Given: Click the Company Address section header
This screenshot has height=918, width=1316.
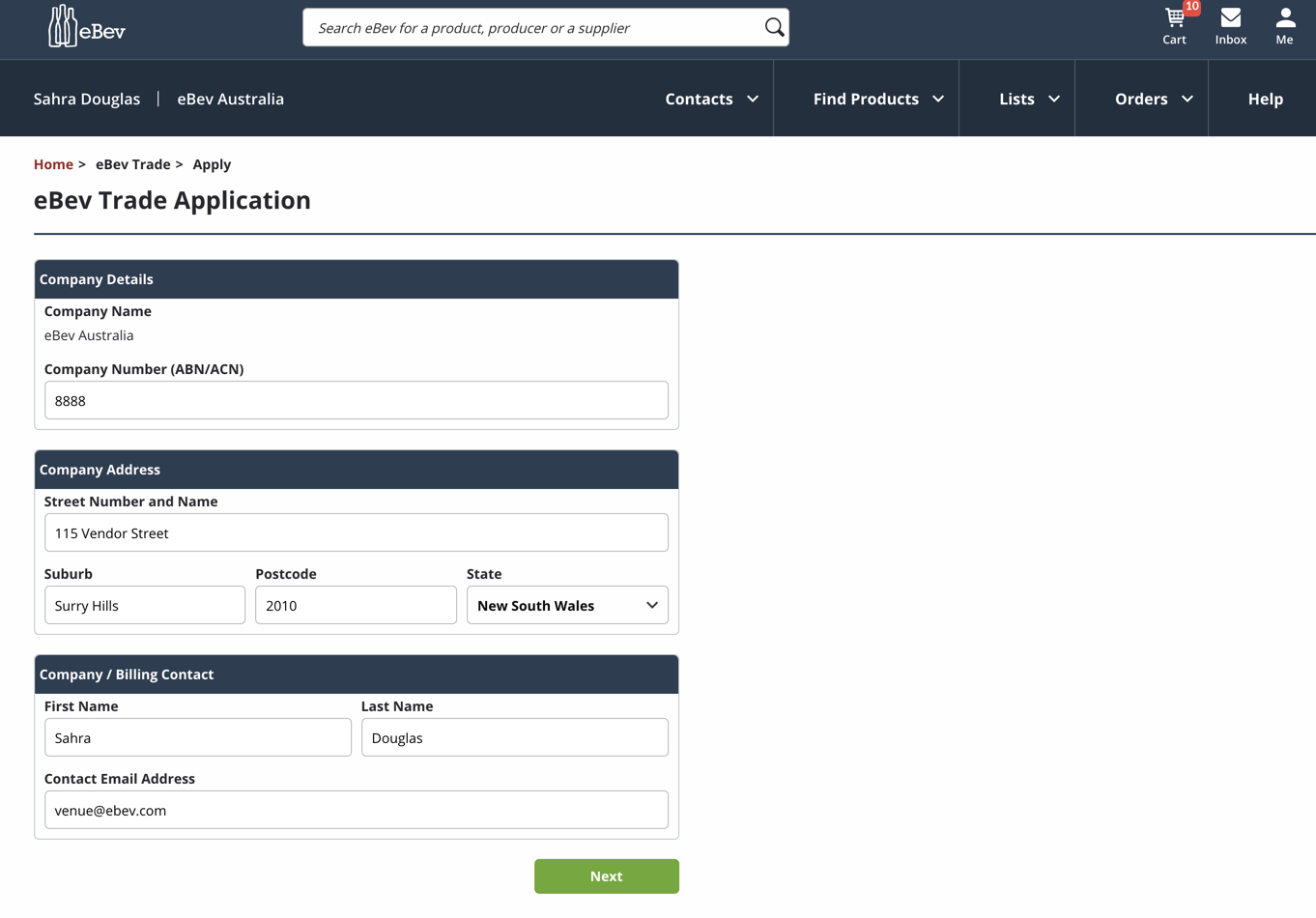Looking at the screenshot, I should tap(357, 470).
